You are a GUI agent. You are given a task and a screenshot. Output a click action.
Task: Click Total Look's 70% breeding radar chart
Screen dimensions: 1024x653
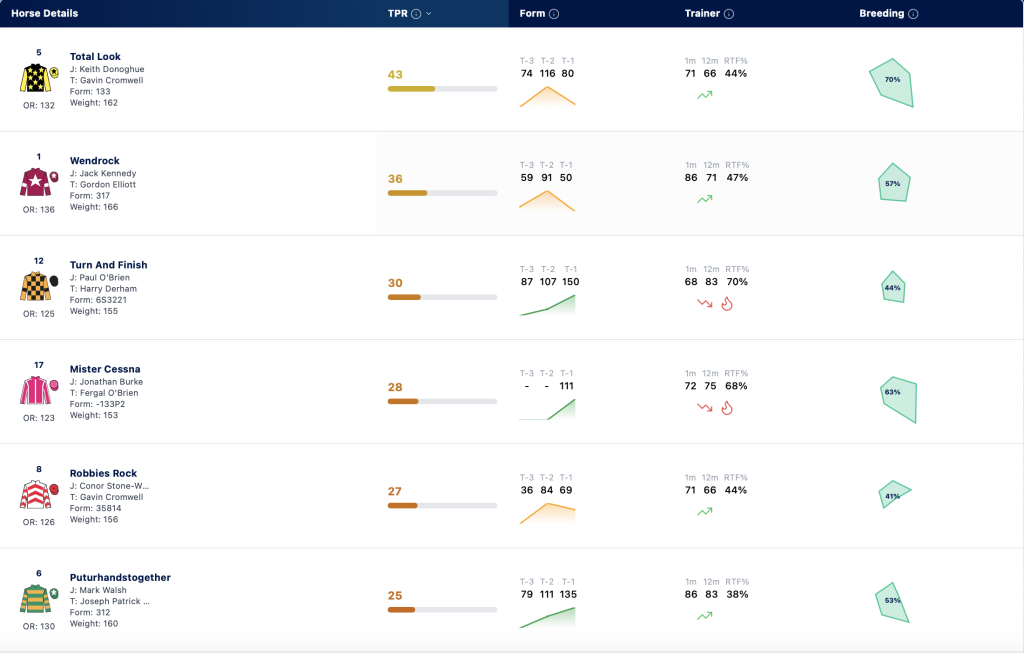892,83
